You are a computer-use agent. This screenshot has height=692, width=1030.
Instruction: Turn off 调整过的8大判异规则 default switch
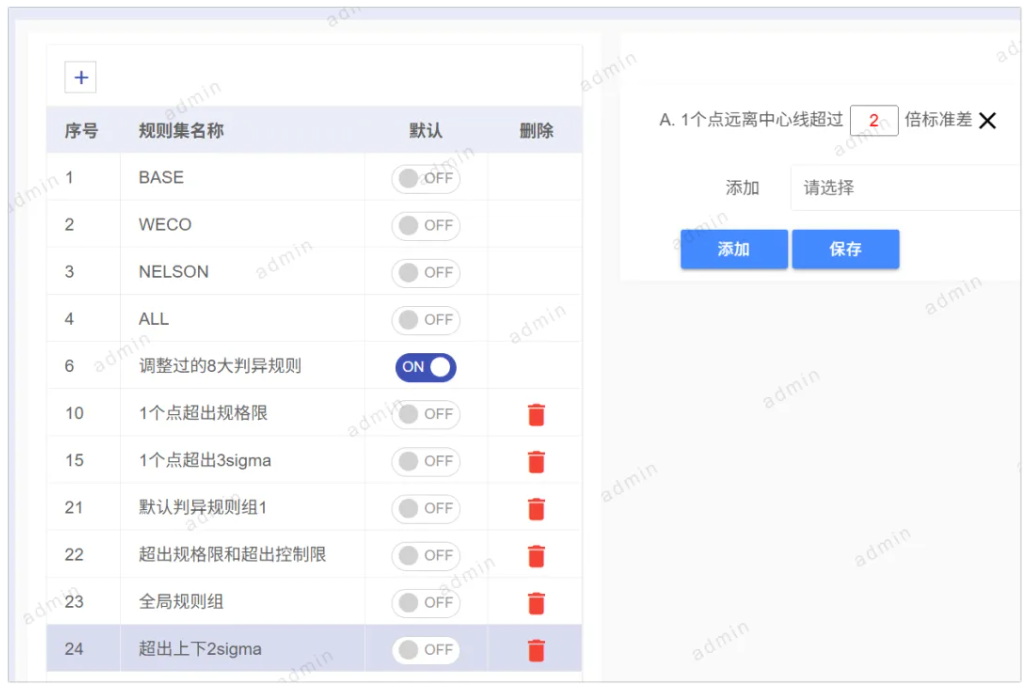(425, 367)
